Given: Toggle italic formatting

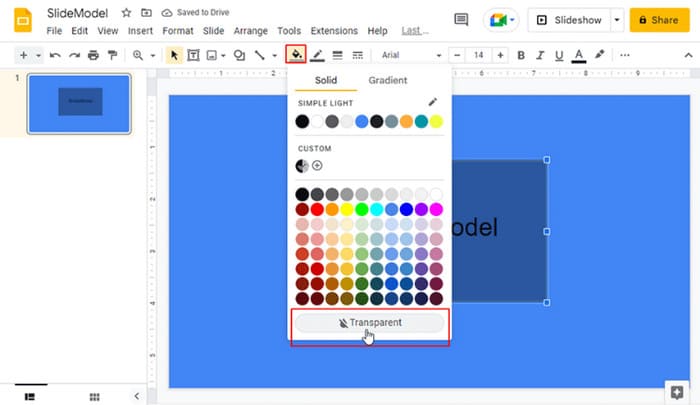Looking at the screenshot, I should click(540, 55).
